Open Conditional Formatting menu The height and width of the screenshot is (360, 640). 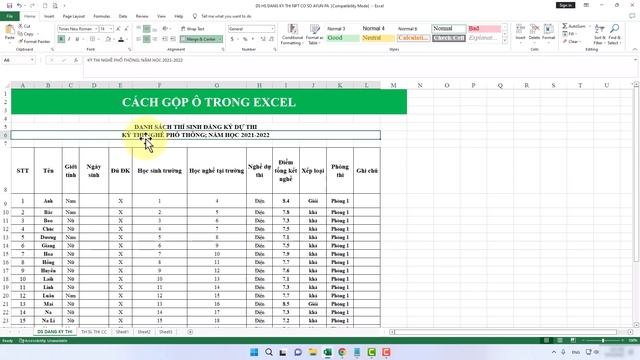[292, 34]
